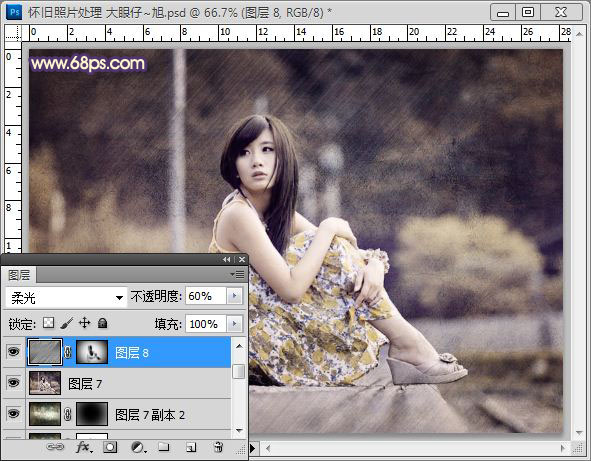Add a layer mask

[110, 447]
